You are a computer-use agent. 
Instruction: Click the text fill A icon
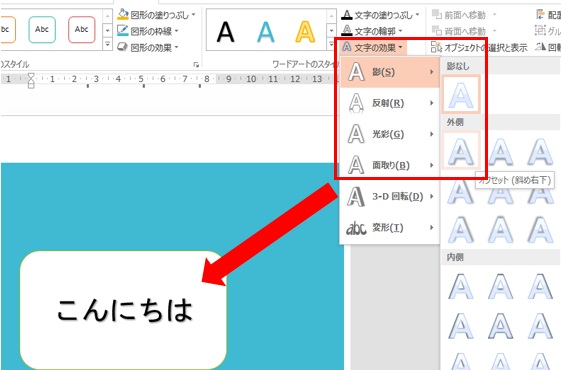[346, 15]
